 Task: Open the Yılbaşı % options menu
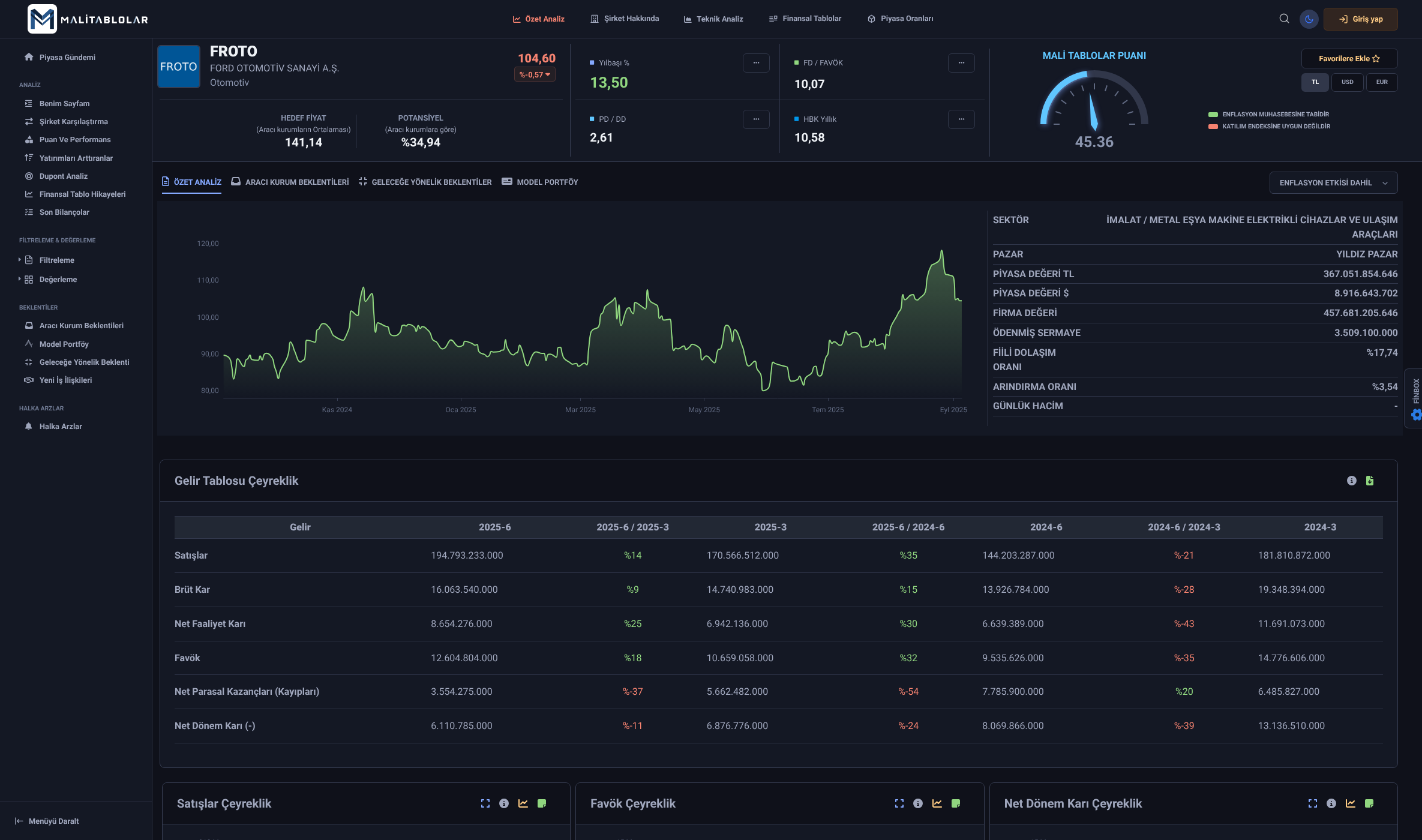tap(756, 62)
